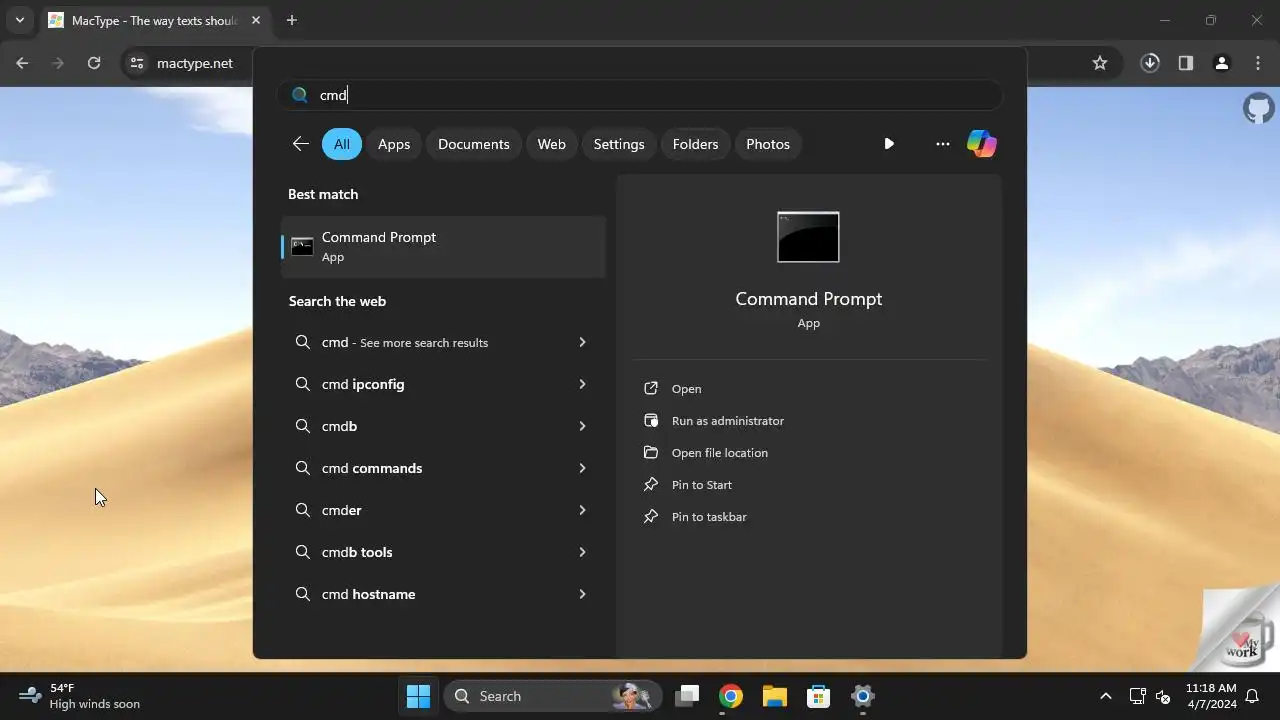
Task: Open a new Chrome tab
Action: 291,20
